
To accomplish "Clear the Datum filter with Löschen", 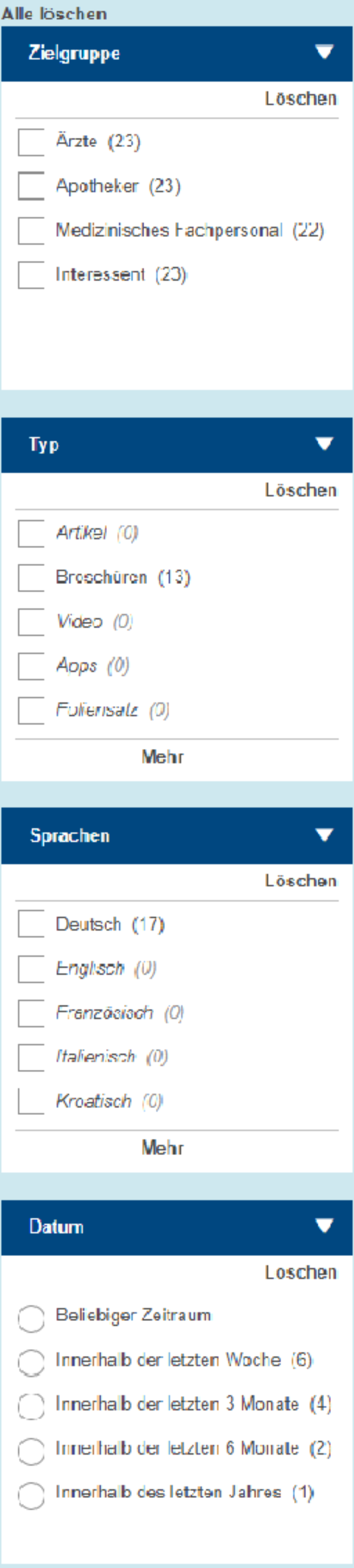I will [300, 1272].
